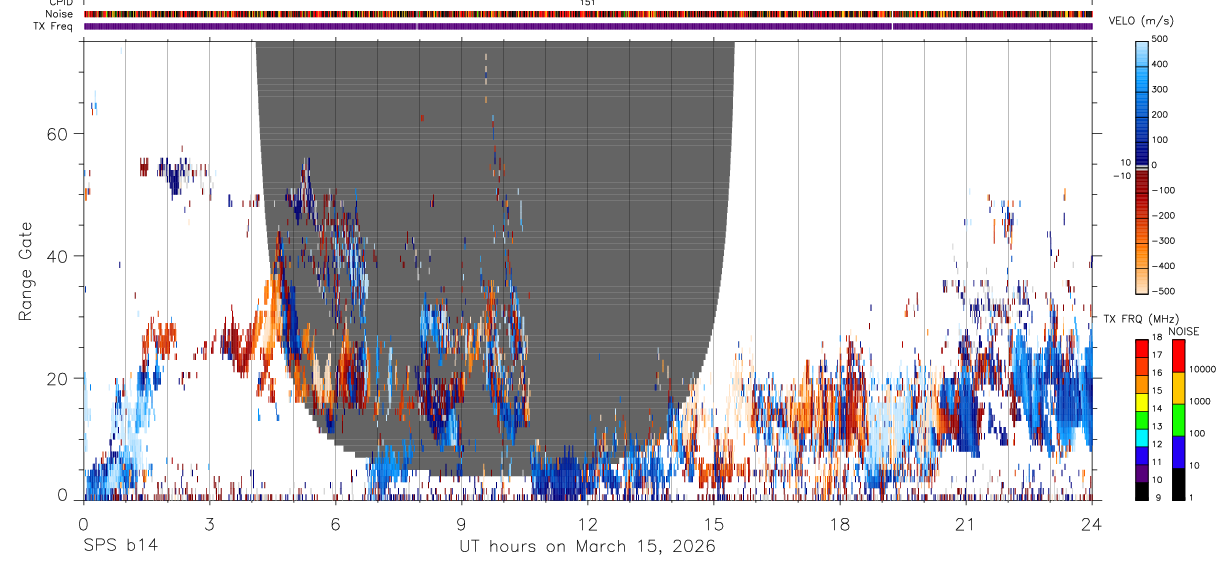Click the 10000 label on noise legend

[1202, 369]
